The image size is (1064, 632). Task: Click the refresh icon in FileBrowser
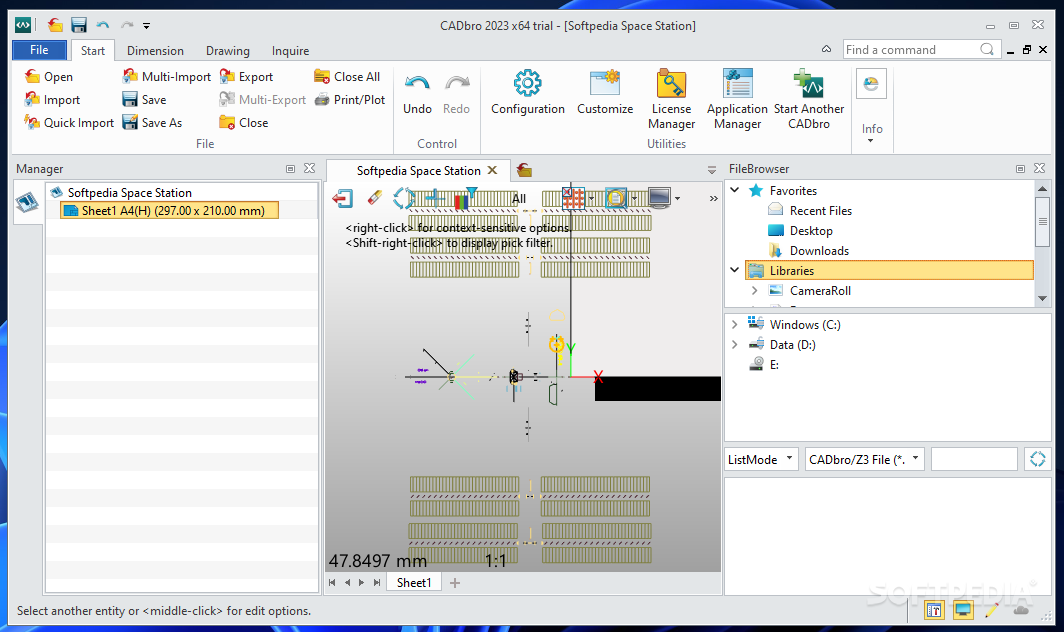pos(1038,459)
